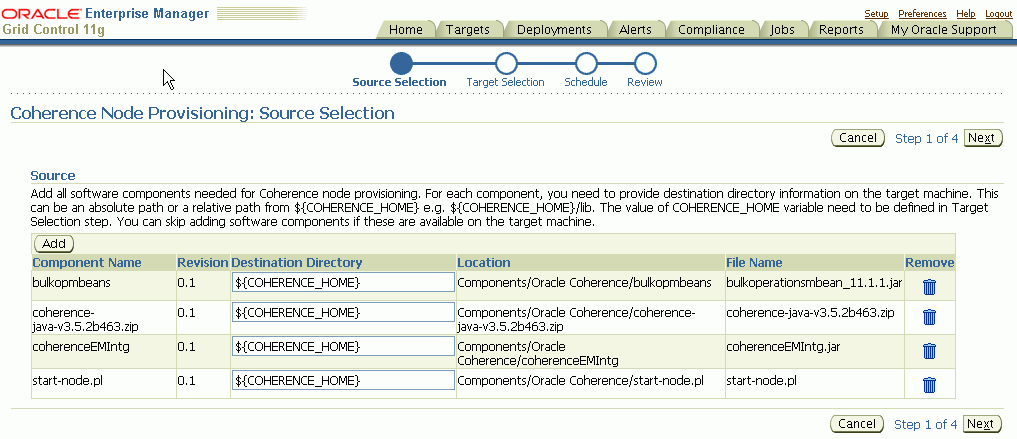Image resolution: width=1017 pixels, height=439 pixels.
Task: Click the Schedule step circle
Action: click(x=586, y=64)
